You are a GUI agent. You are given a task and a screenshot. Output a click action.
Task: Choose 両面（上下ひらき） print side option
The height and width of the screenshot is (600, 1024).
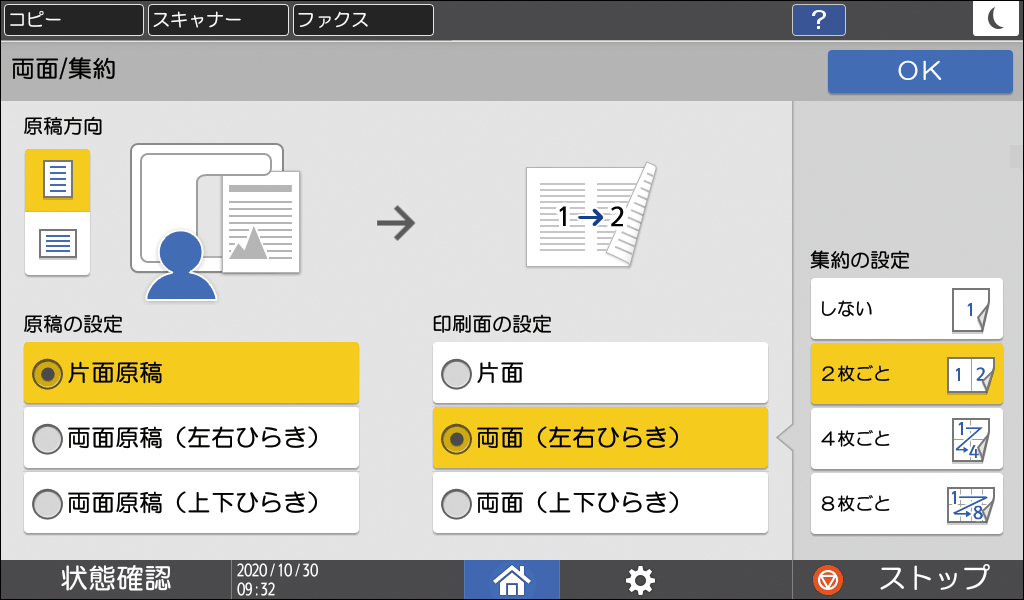(x=600, y=502)
